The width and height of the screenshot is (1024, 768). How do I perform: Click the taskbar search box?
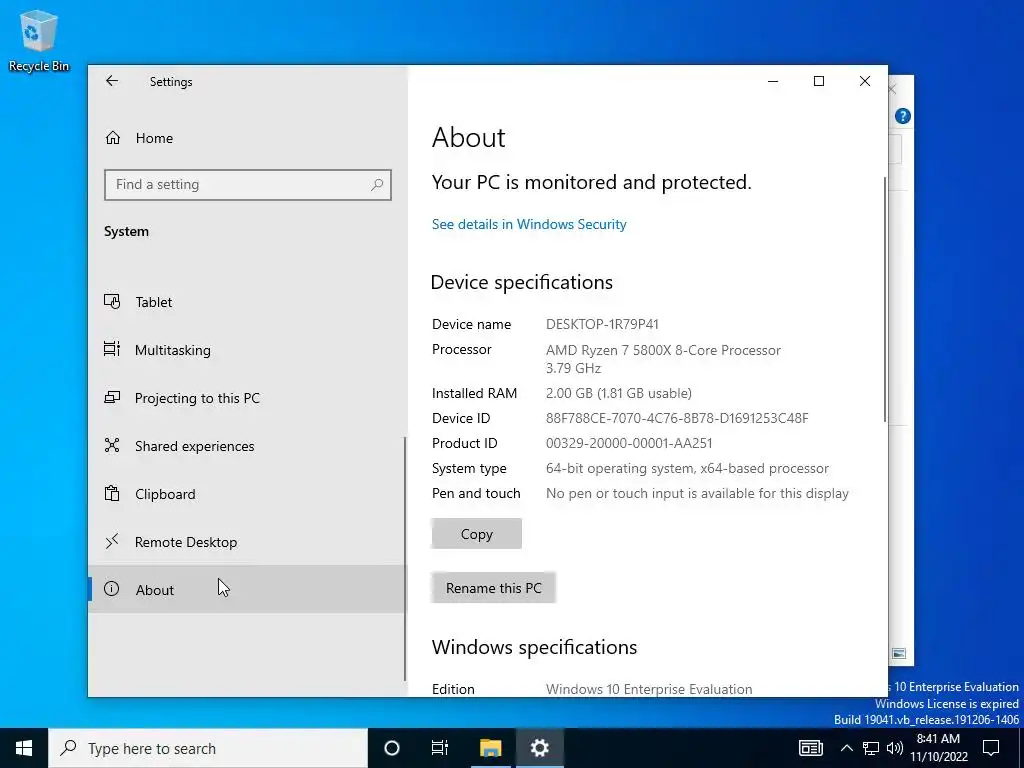click(x=208, y=748)
